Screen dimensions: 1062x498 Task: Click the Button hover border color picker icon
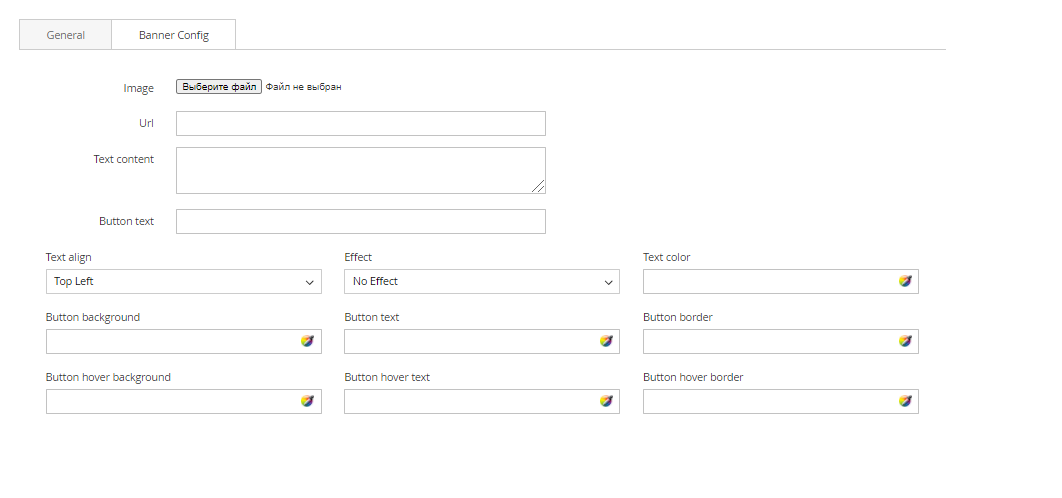[905, 401]
